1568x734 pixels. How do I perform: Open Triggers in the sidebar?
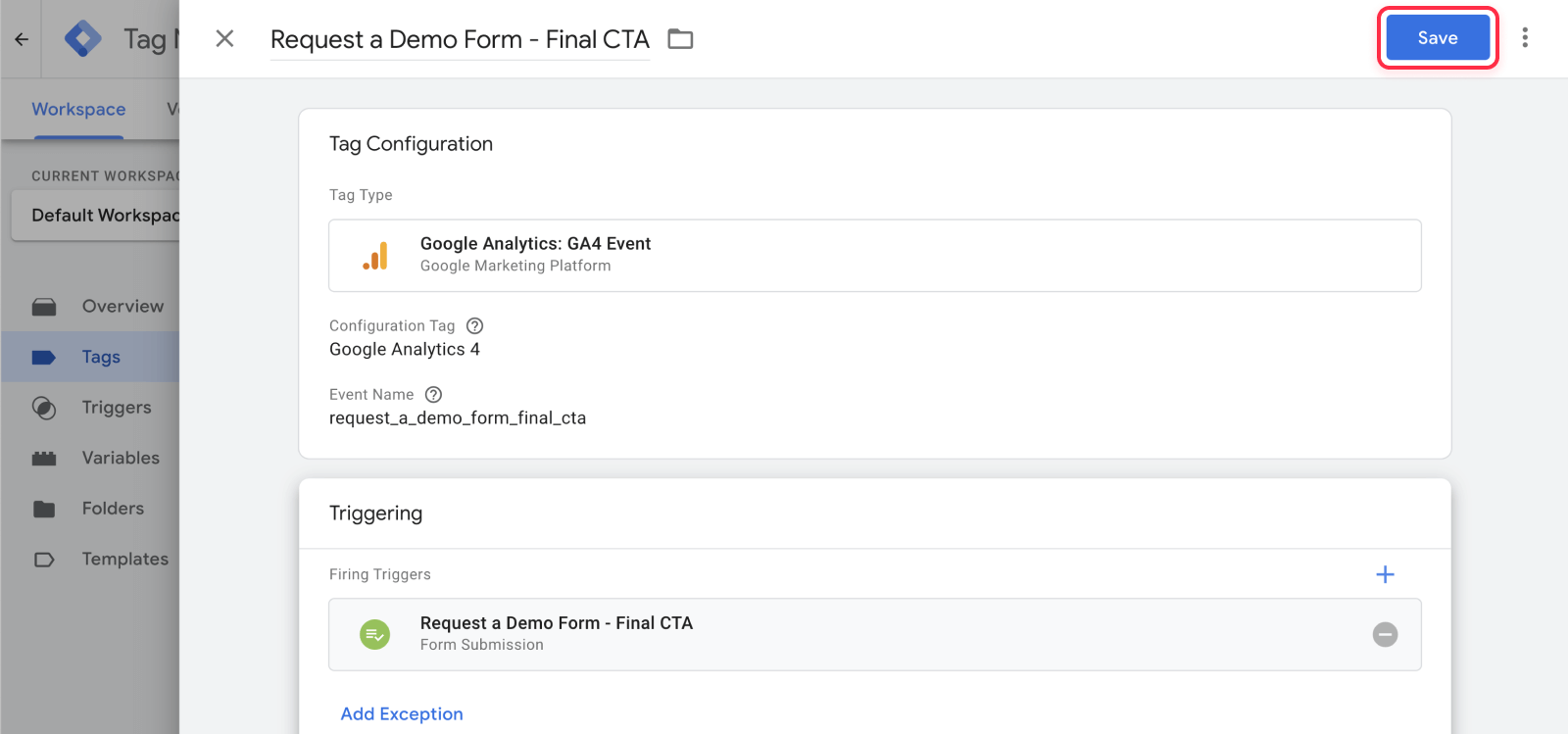(116, 408)
